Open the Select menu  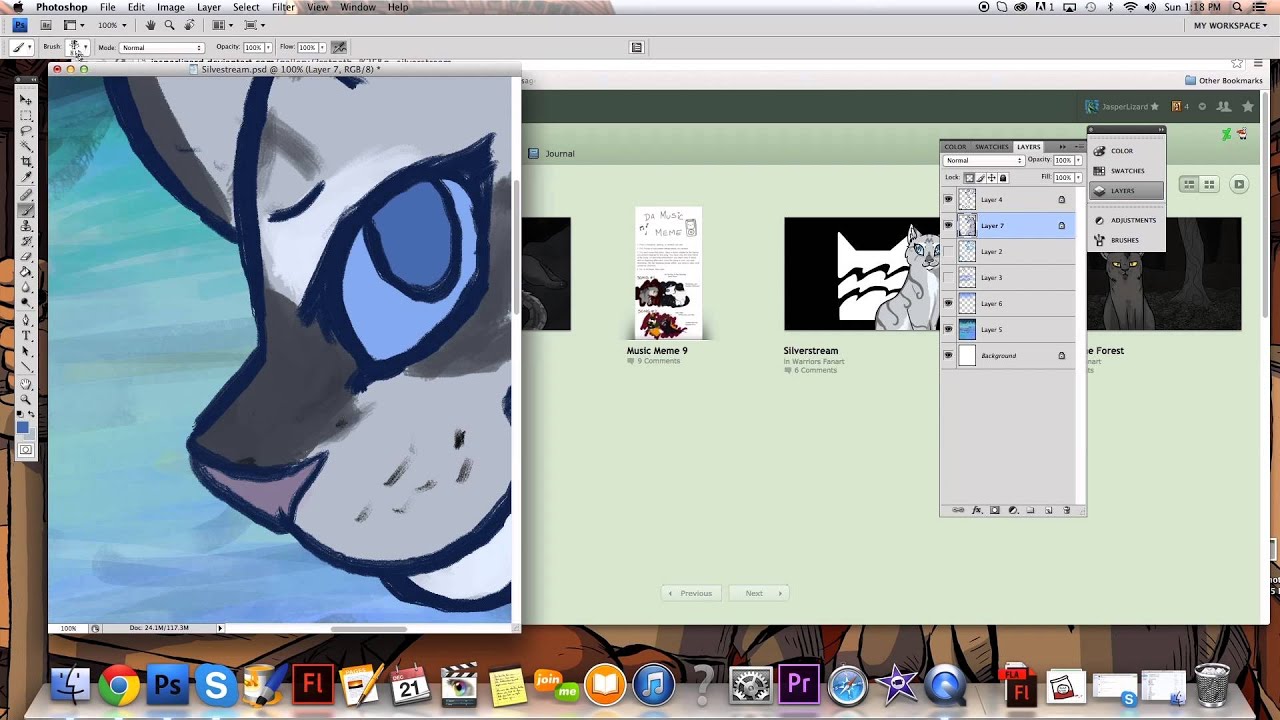246,7
